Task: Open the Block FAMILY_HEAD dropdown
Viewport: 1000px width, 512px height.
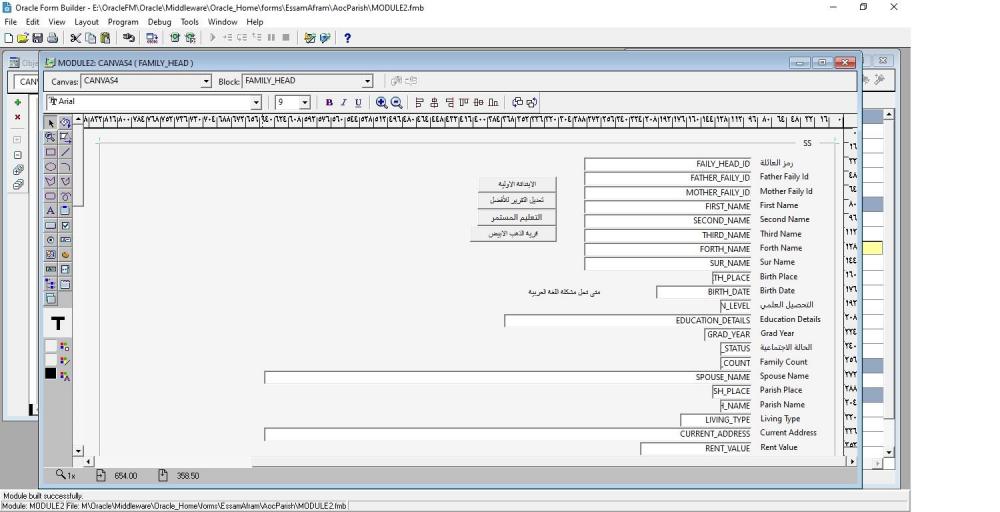Action: (x=367, y=81)
